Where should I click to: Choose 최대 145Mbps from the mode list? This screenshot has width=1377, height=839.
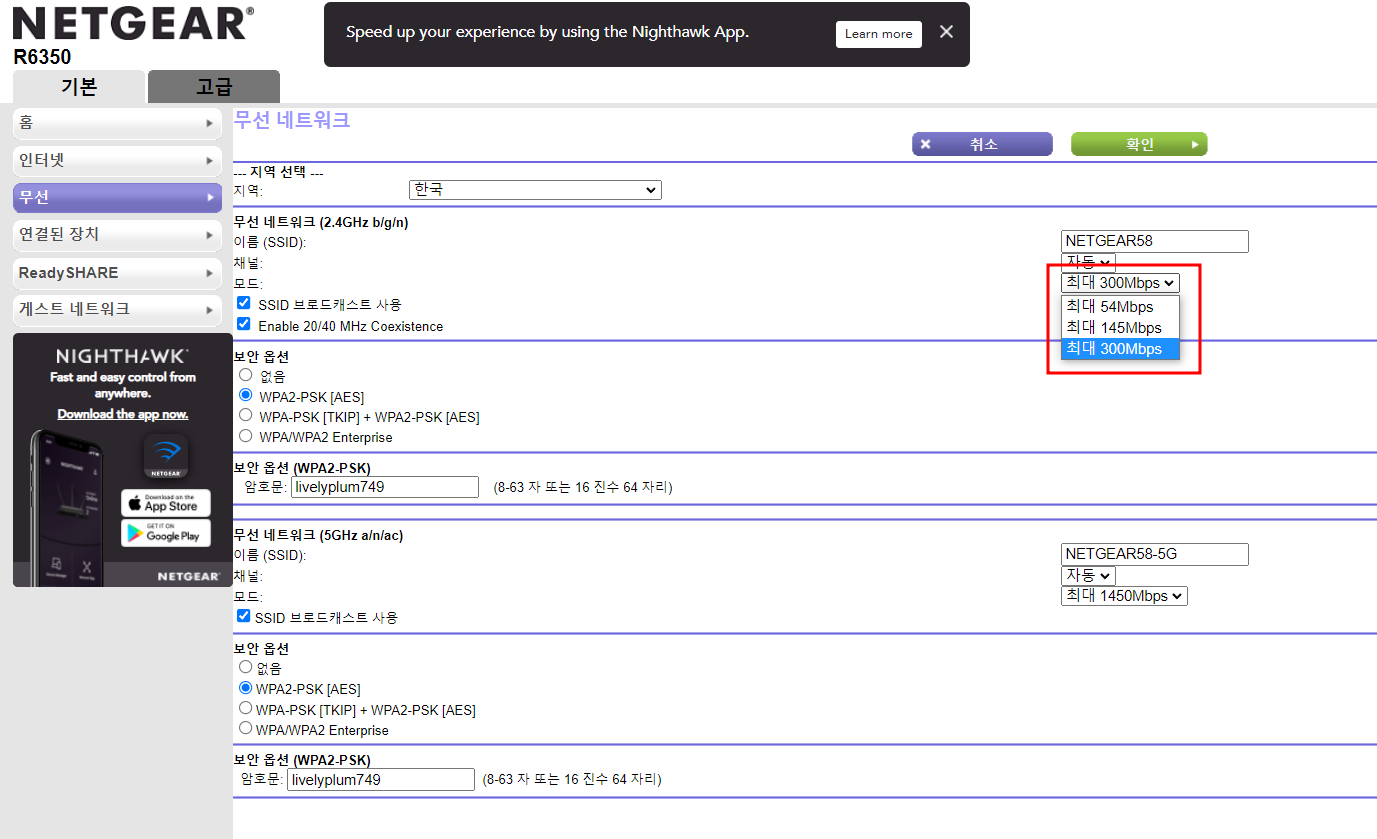1120,327
